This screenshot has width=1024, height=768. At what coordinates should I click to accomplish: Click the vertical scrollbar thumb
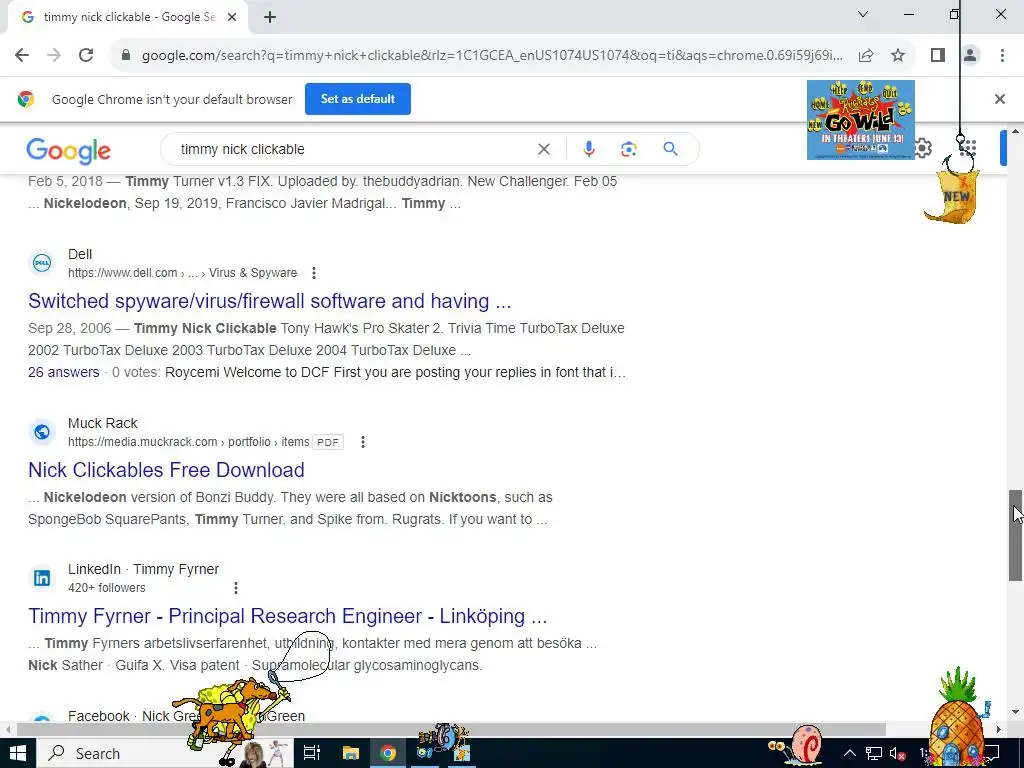pos(1016,535)
